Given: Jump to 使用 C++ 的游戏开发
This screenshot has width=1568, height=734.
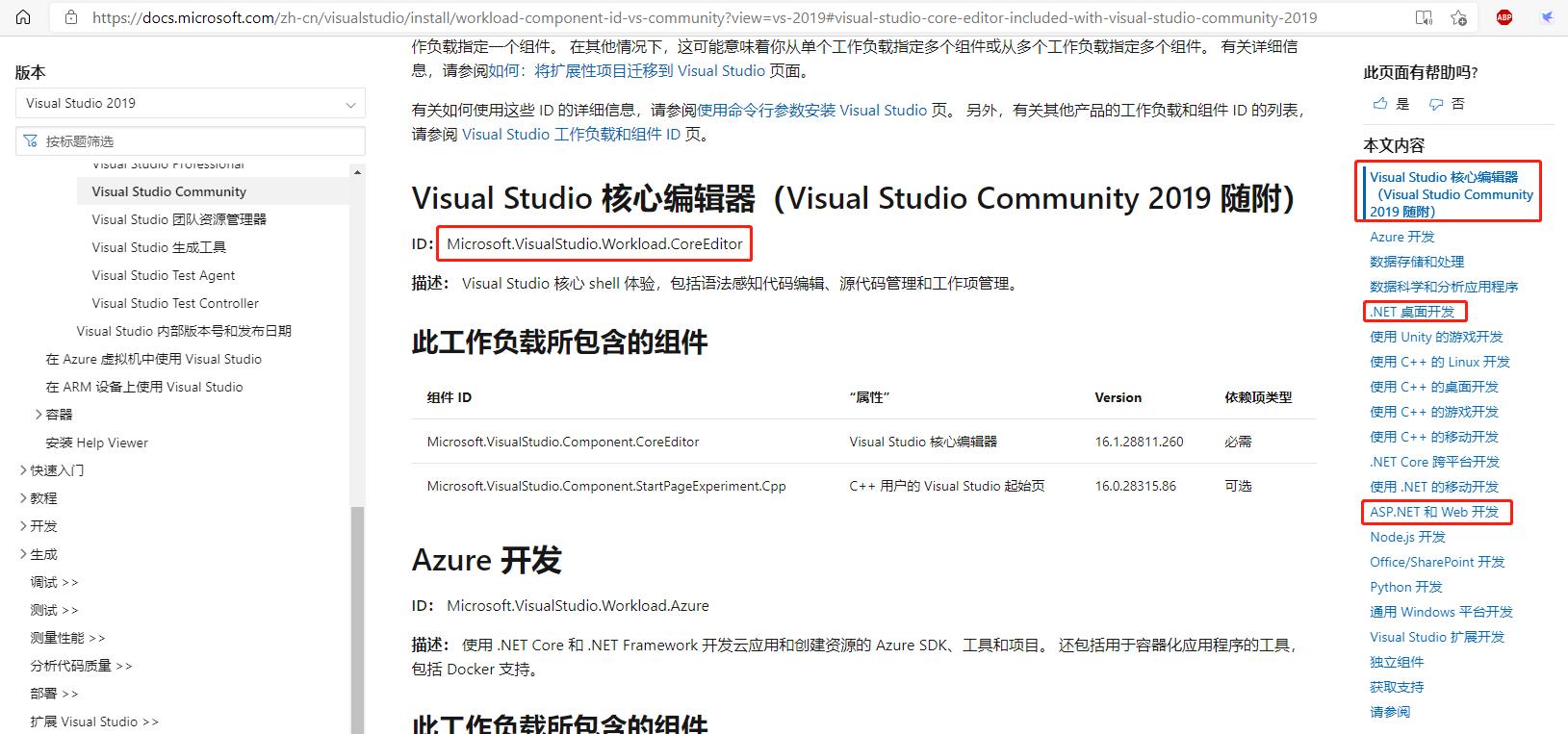Looking at the screenshot, I should click(x=1434, y=412).
